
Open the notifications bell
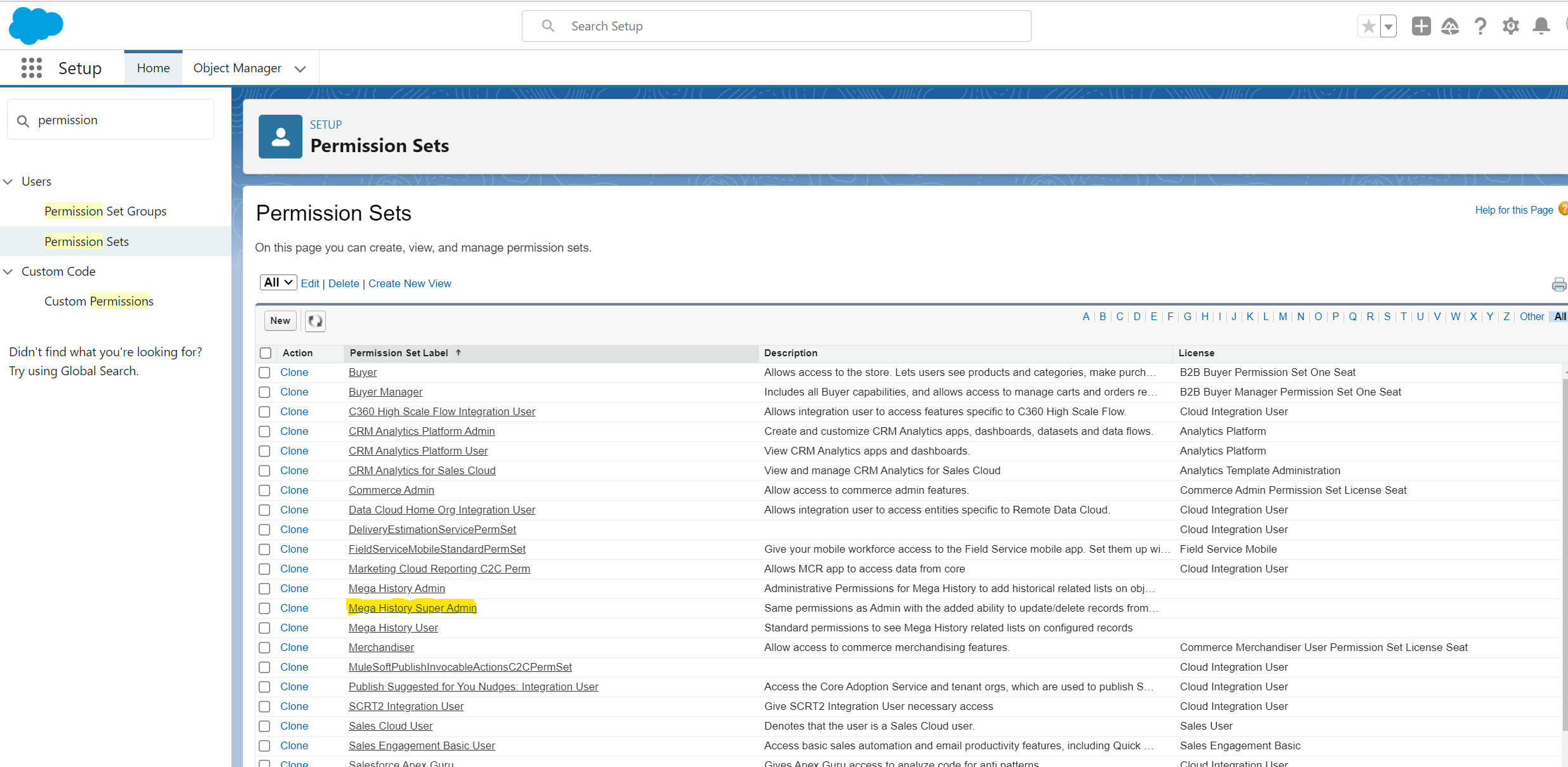point(1541,26)
